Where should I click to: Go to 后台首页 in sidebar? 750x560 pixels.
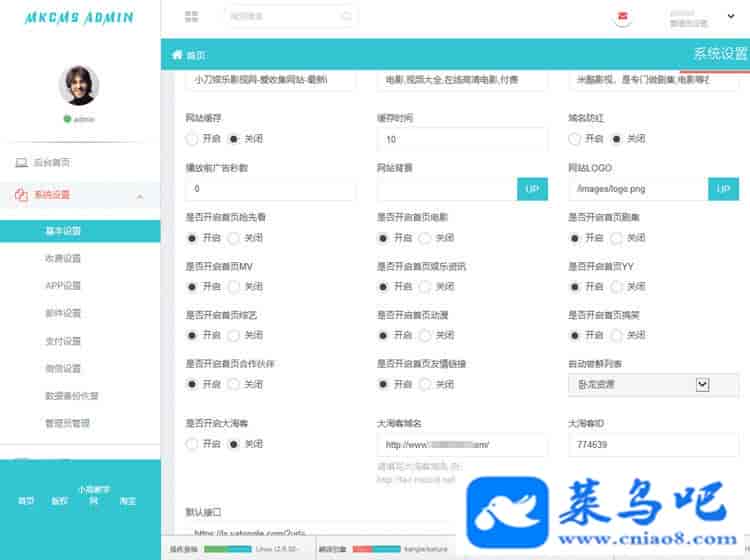(52, 163)
